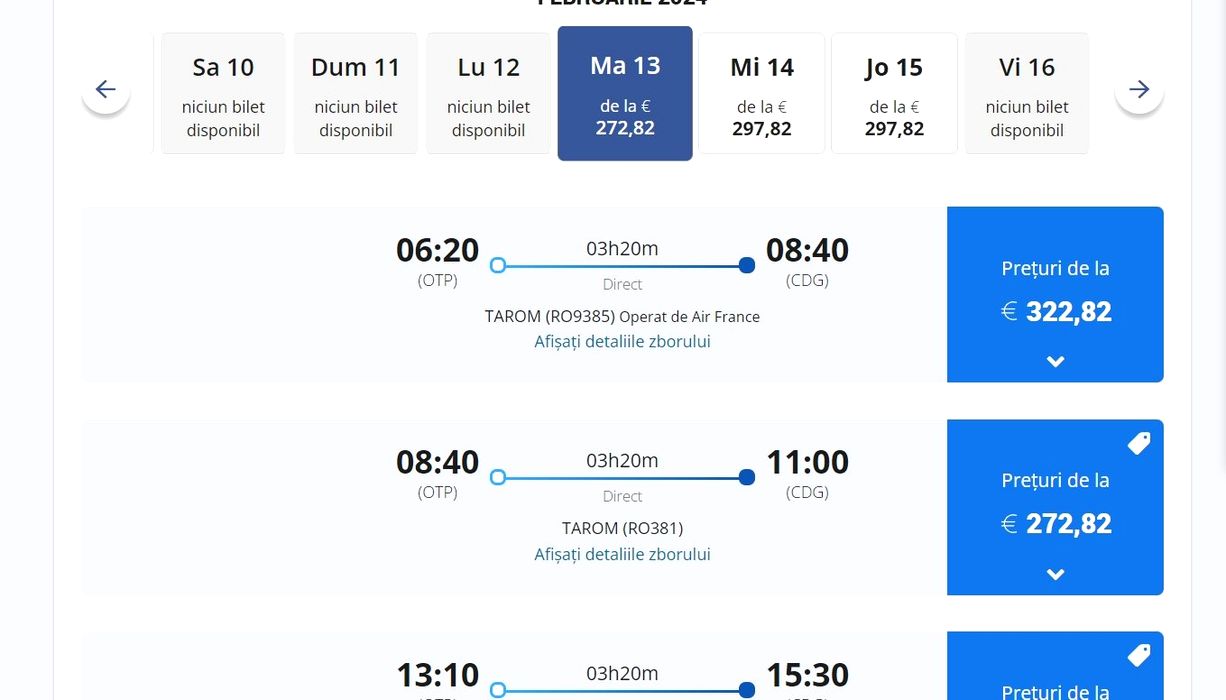The height and width of the screenshot is (700, 1226).
Task: Click the €322,82 price button
Action: (1055, 295)
